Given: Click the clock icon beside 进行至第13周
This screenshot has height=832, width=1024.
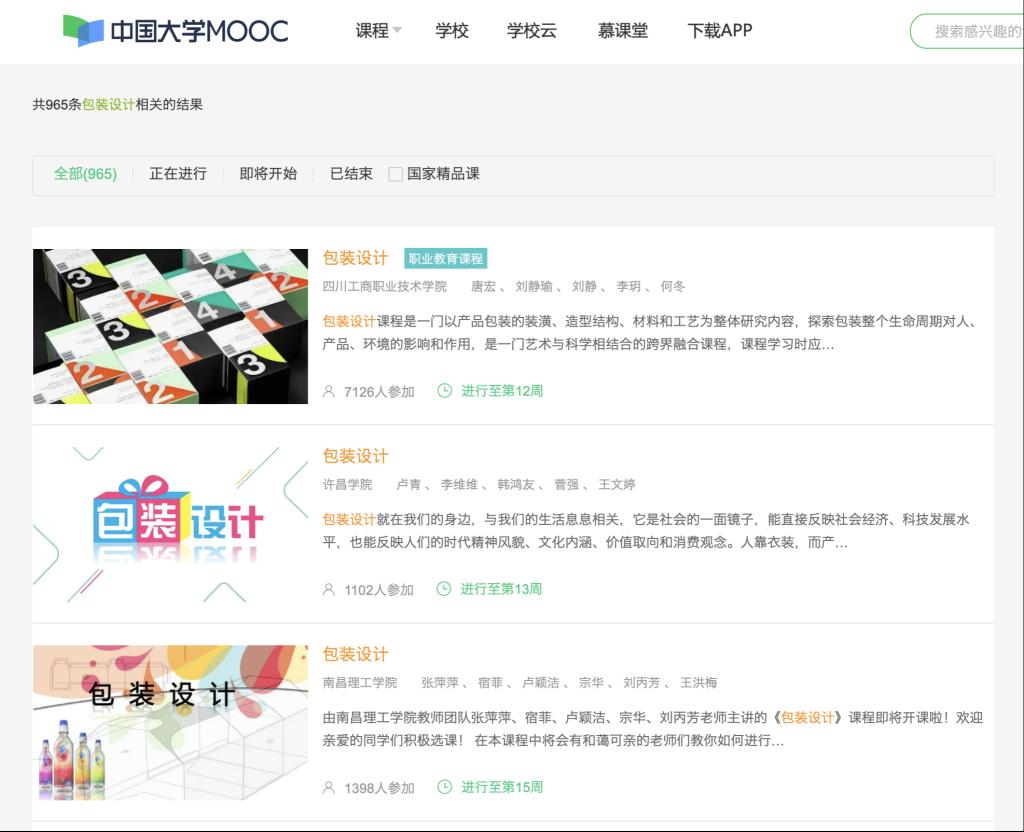Looking at the screenshot, I should (x=443, y=588).
